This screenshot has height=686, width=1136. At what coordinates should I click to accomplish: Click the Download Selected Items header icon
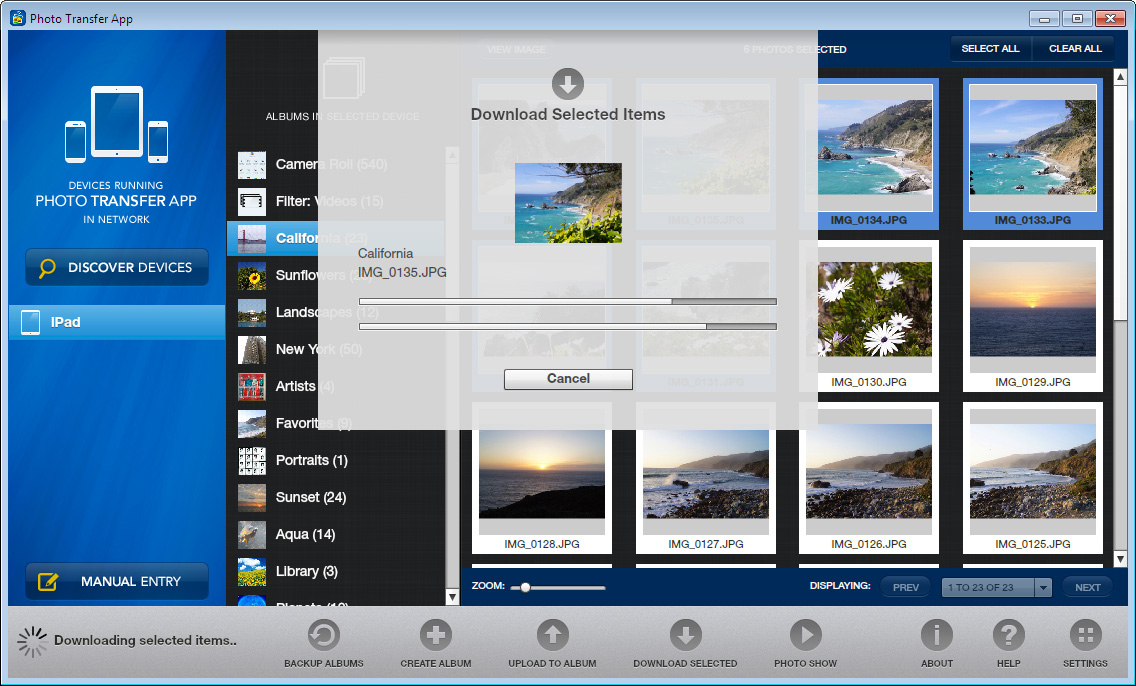point(568,84)
